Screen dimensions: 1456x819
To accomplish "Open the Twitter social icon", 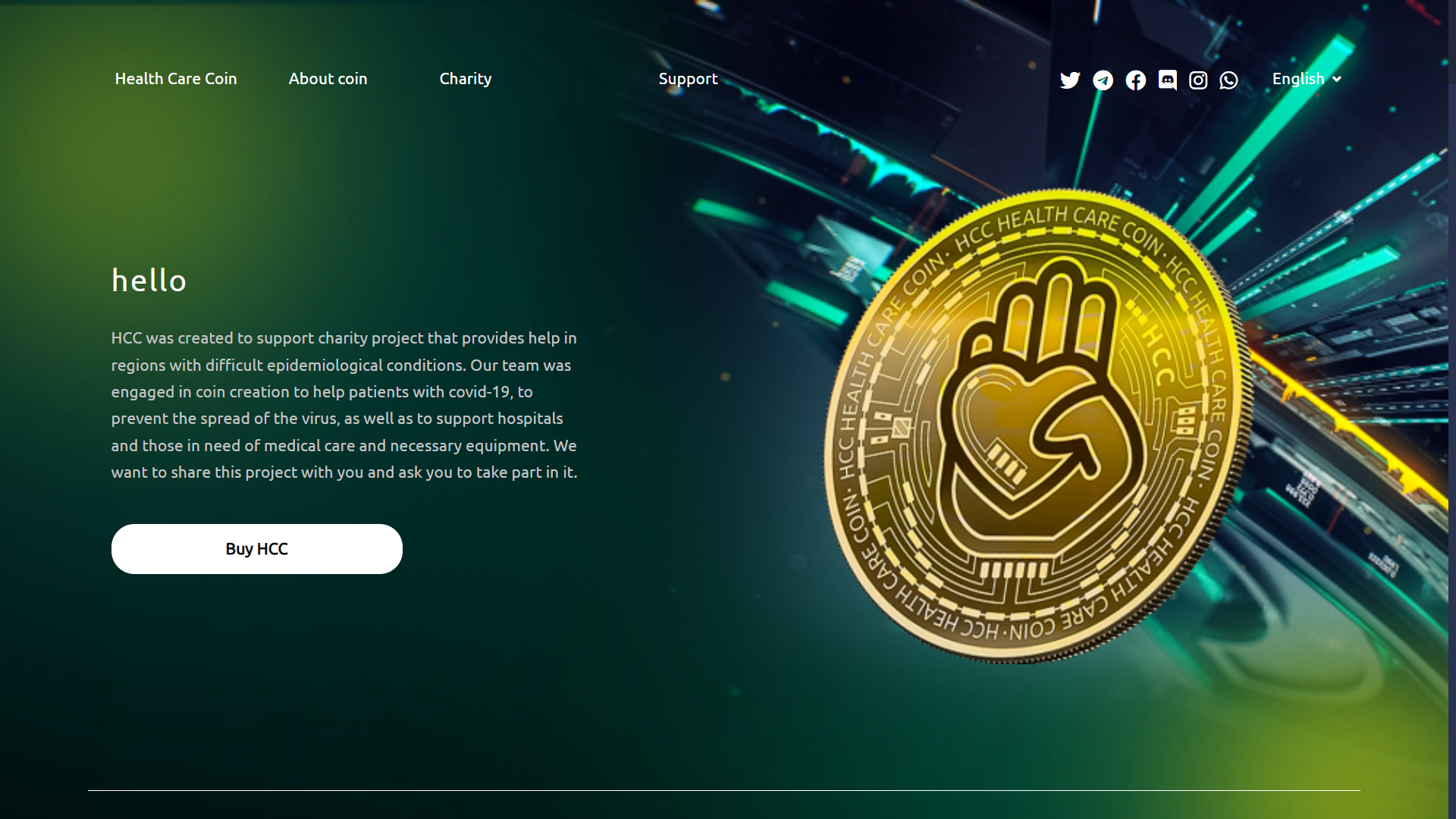I will [x=1069, y=80].
